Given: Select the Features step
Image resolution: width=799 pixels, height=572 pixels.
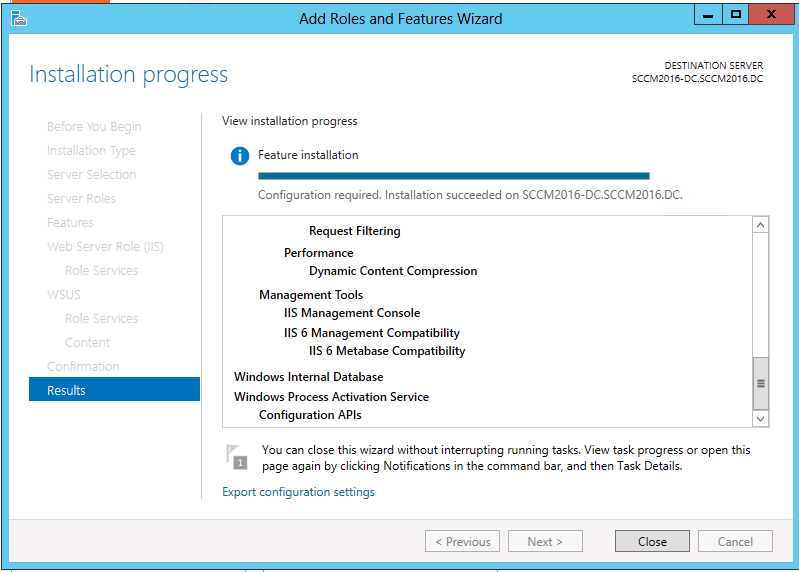Looking at the screenshot, I should [x=70, y=223].
